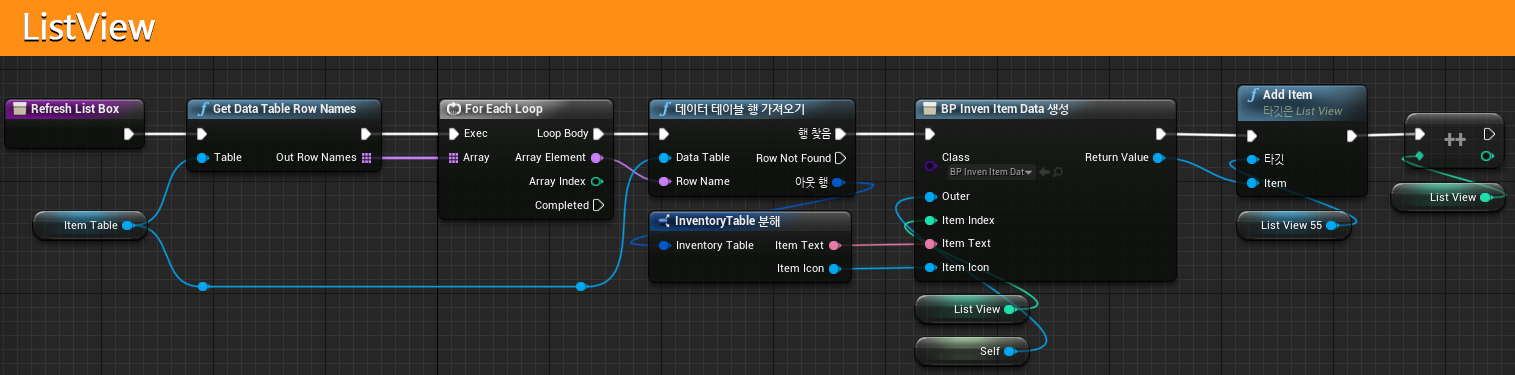This screenshot has width=1515, height=375.
Task: Click the List View variable pin above Self node
Action: (x=1009, y=309)
